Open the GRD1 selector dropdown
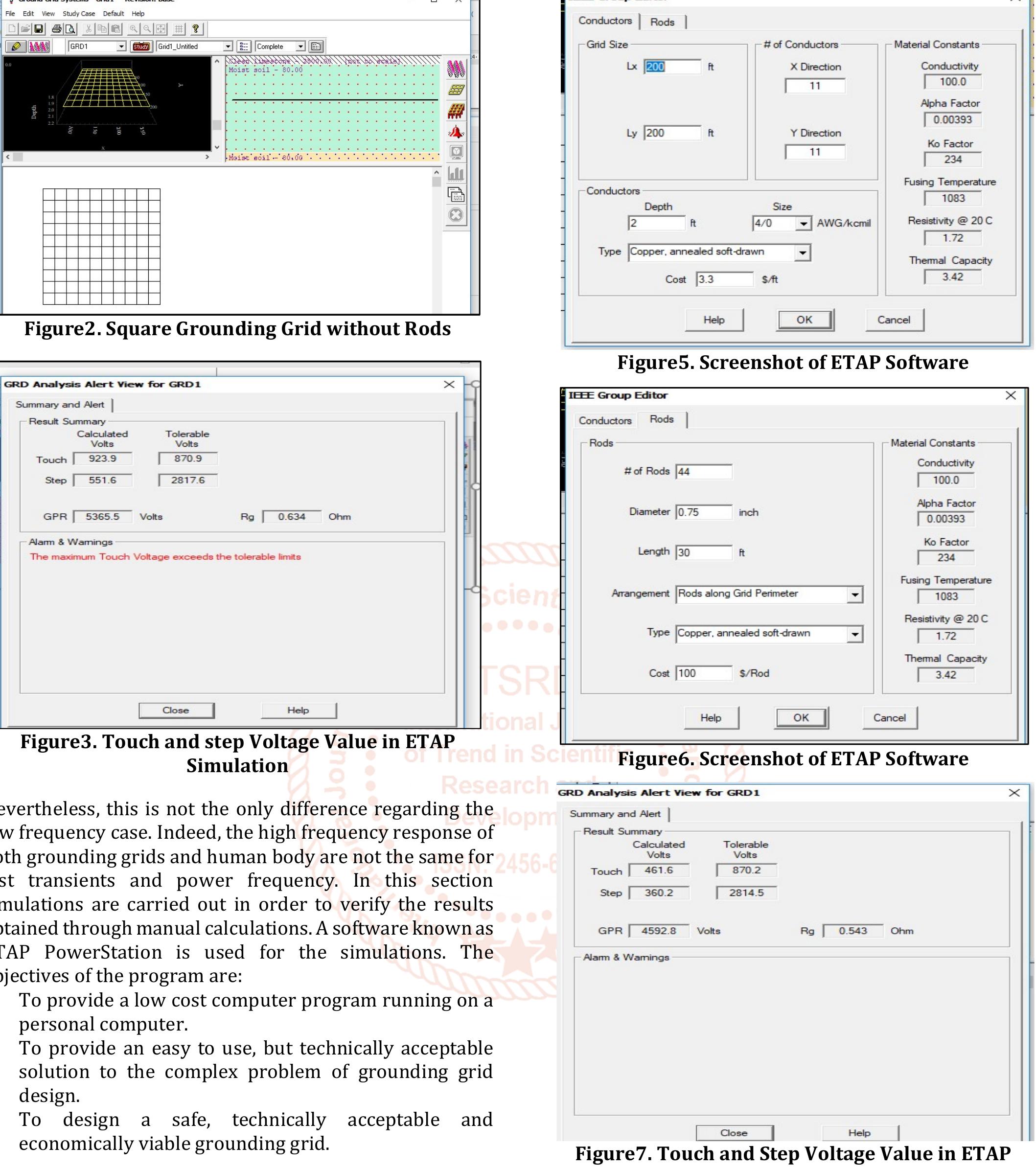Image resolution: width=1036 pixels, height=1169 pixels. pyautogui.click(x=121, y=47)
